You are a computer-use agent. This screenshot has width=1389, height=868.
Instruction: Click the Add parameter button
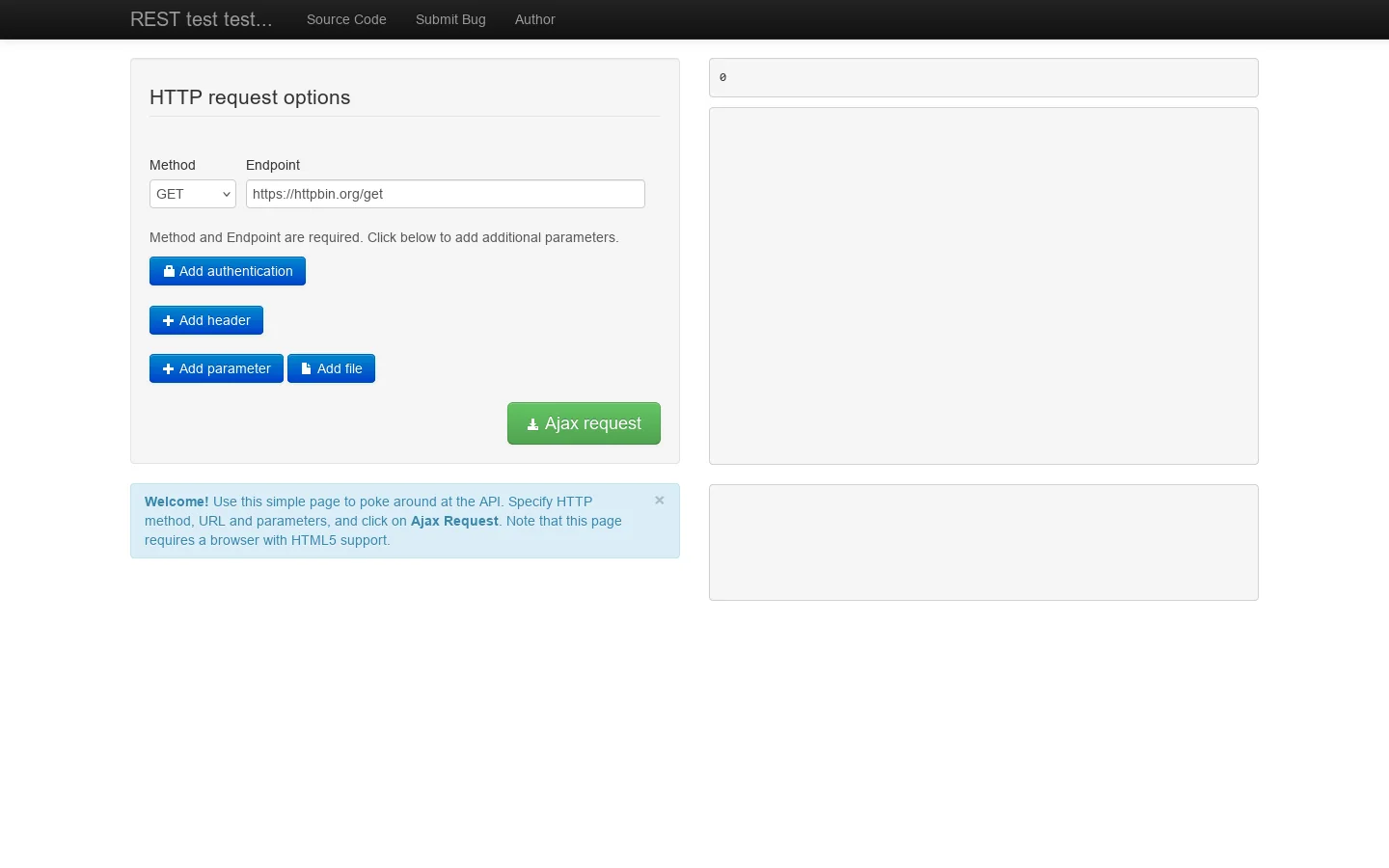coord(216,368)
